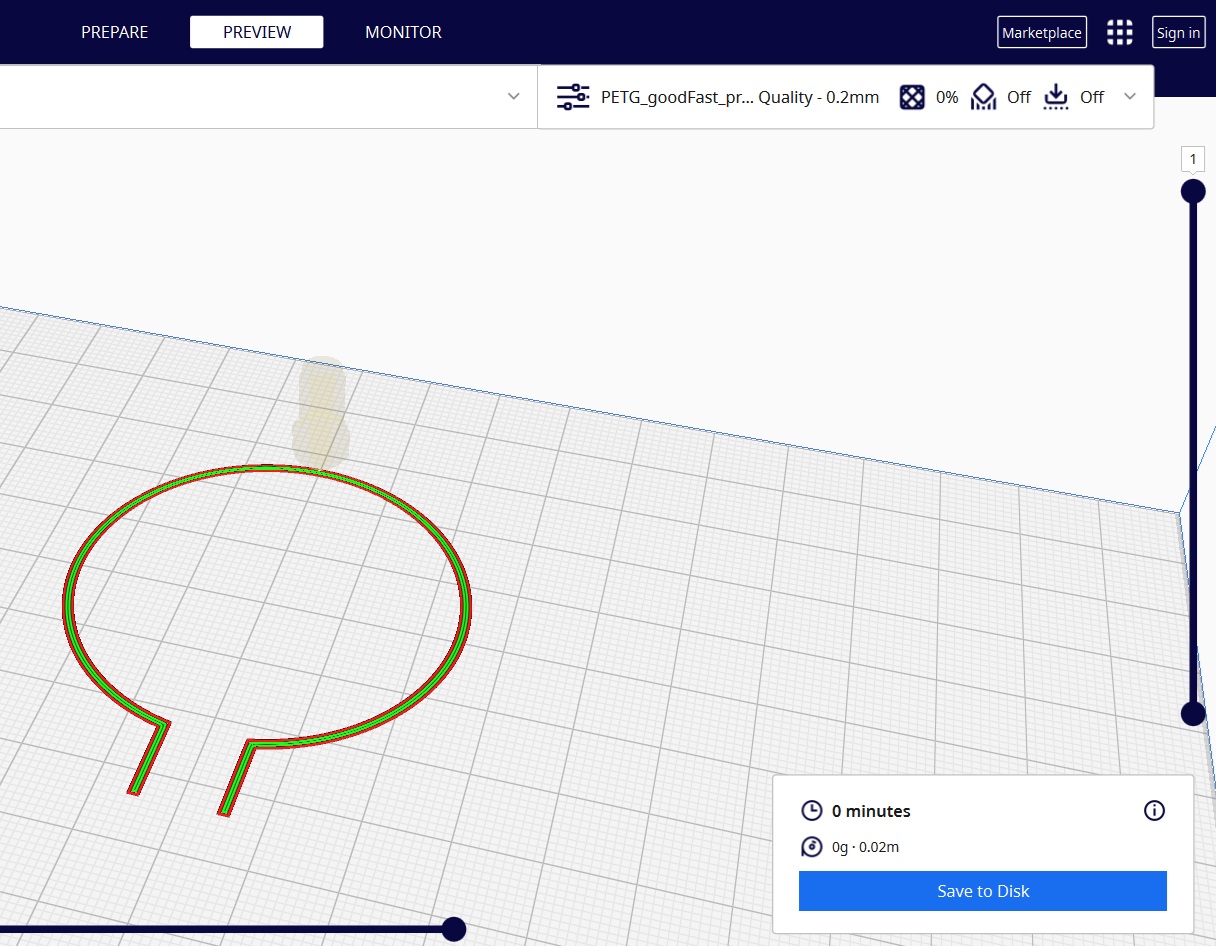The height and width of the screenshot is (946, 1216).
Task: Switch to the PREPARE stage tab
Action: (114, 32)
